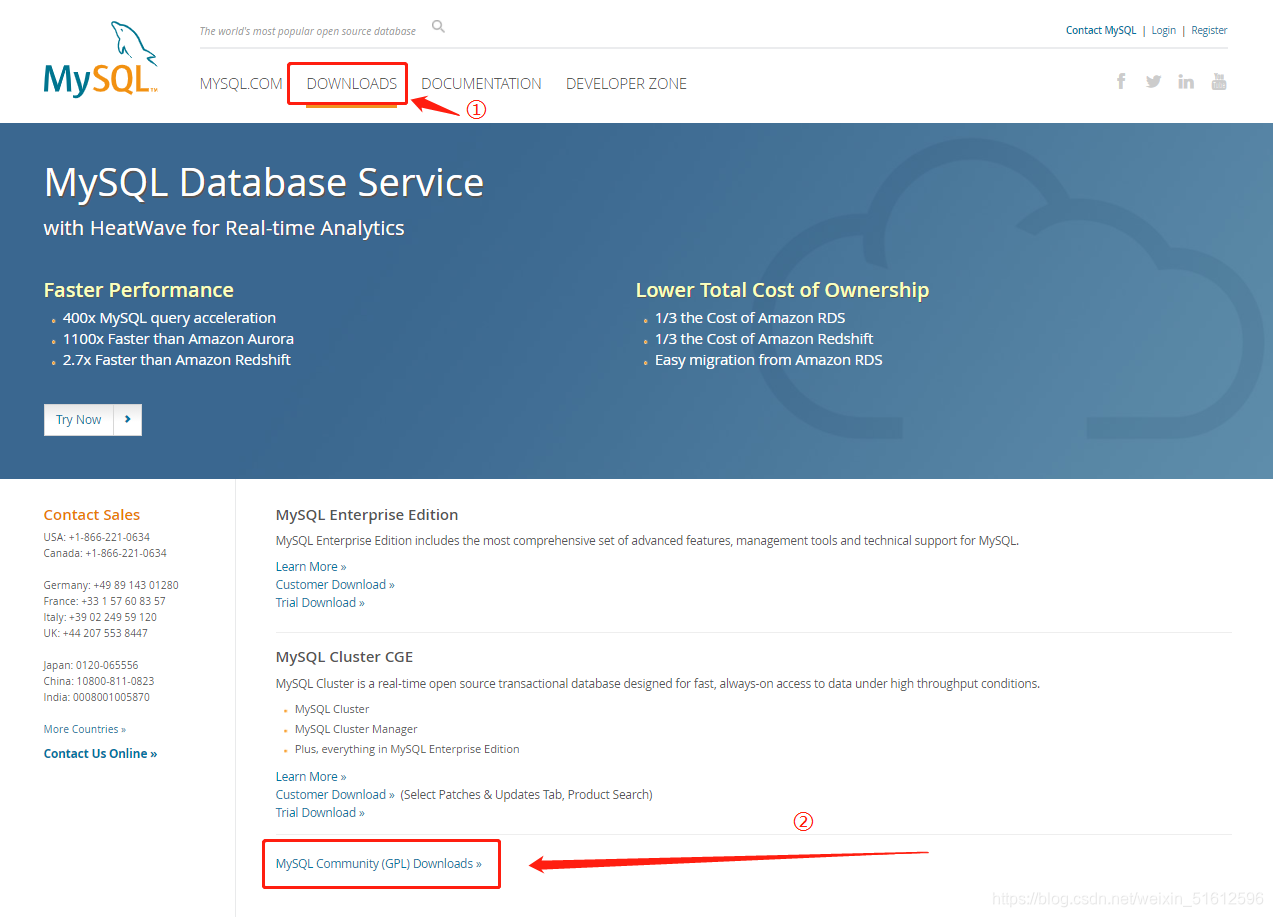Click 'Plus, everything in MySQL Enterprise Edition'
Image resolution: width=1273 pixels, height=917 pixels.
click(x=407, y=749)
